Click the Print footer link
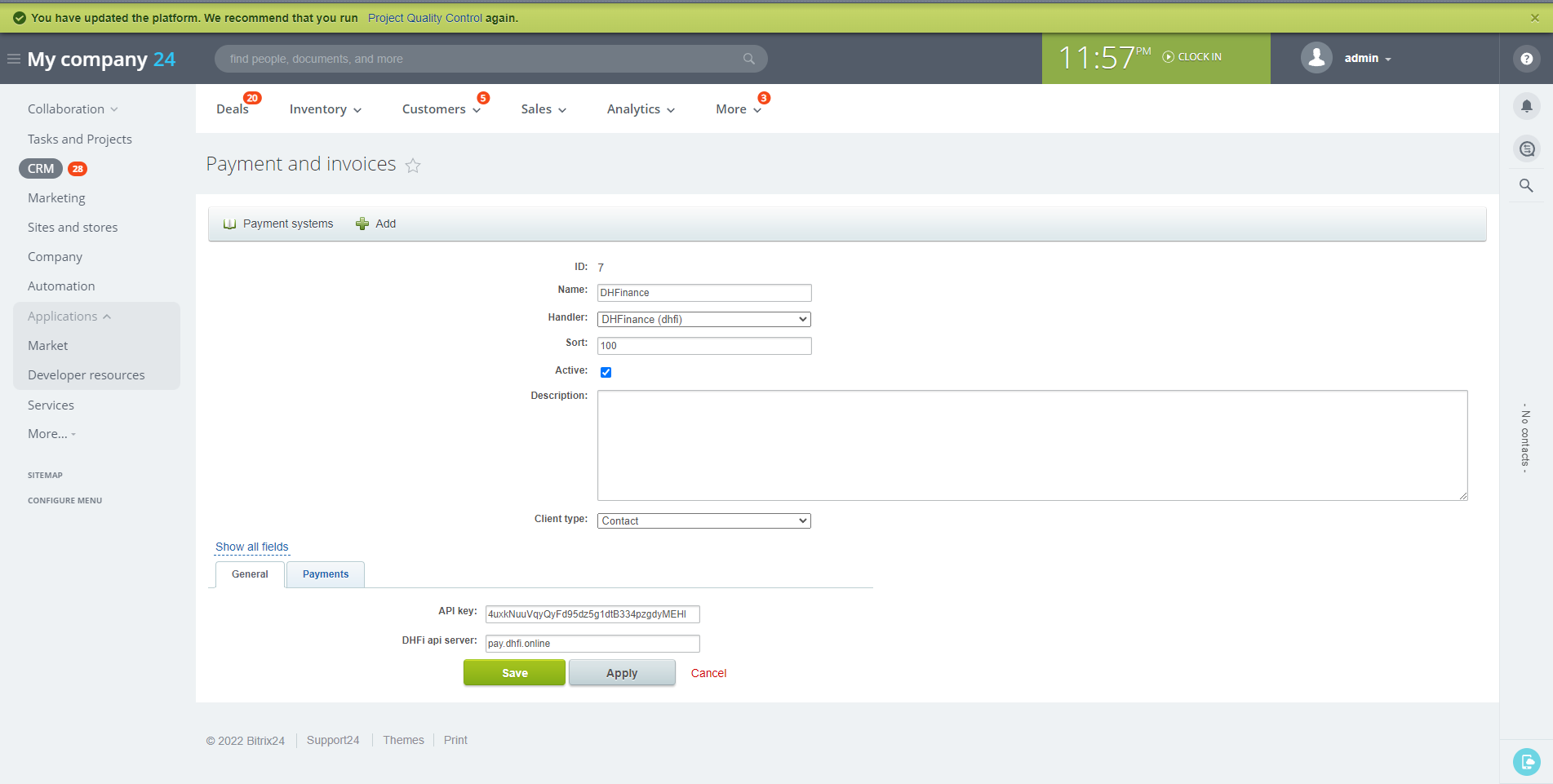 455,740
